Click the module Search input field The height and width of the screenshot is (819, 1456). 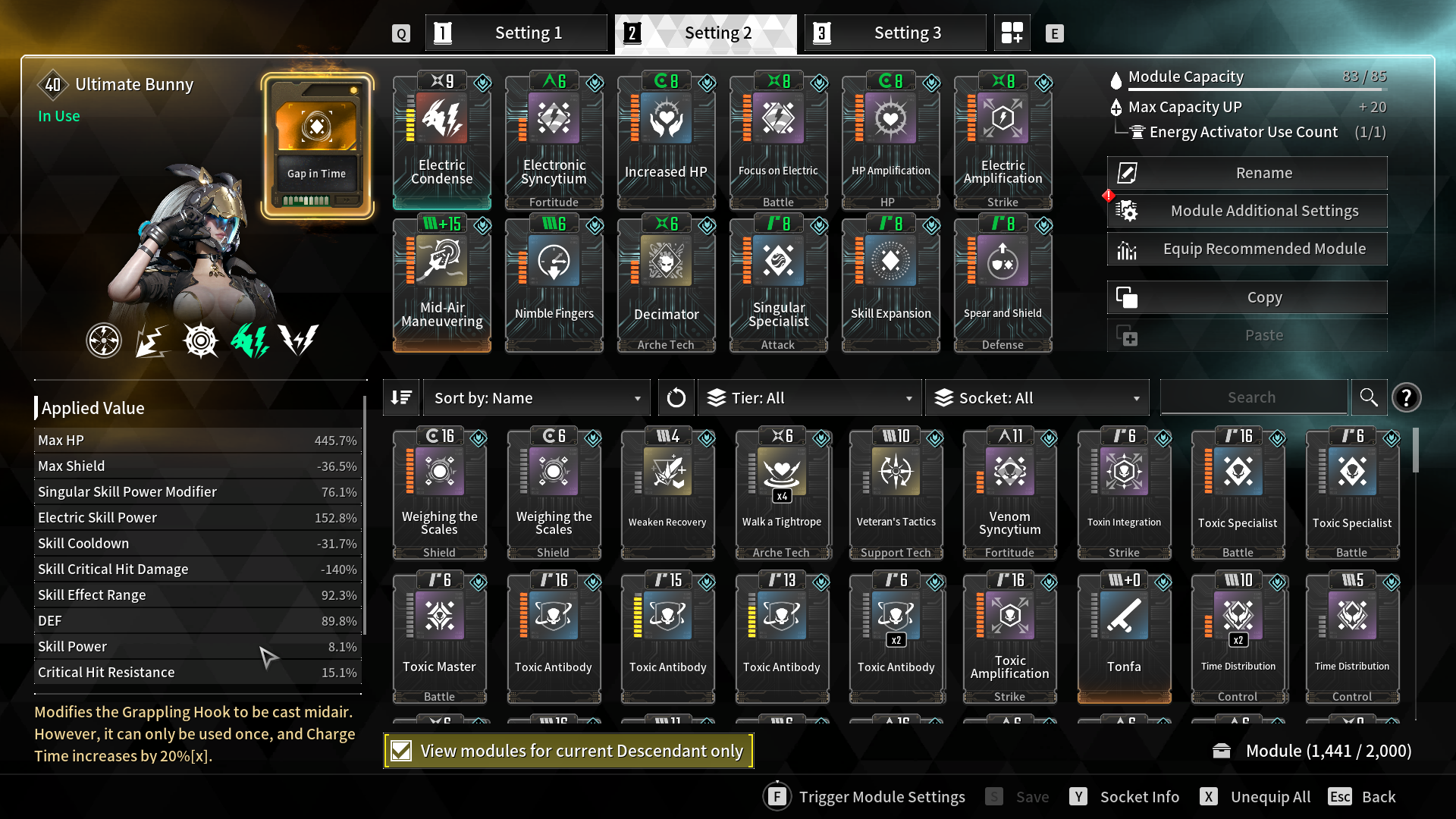coord(1253,397)
